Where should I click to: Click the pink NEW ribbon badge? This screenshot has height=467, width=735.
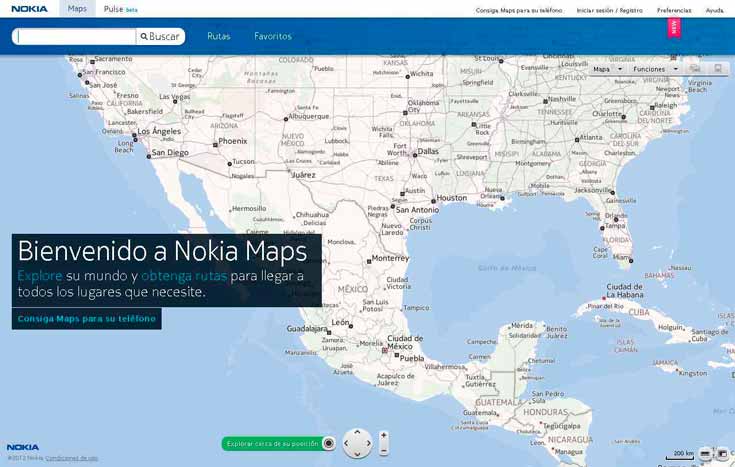[x=674, y=28]
